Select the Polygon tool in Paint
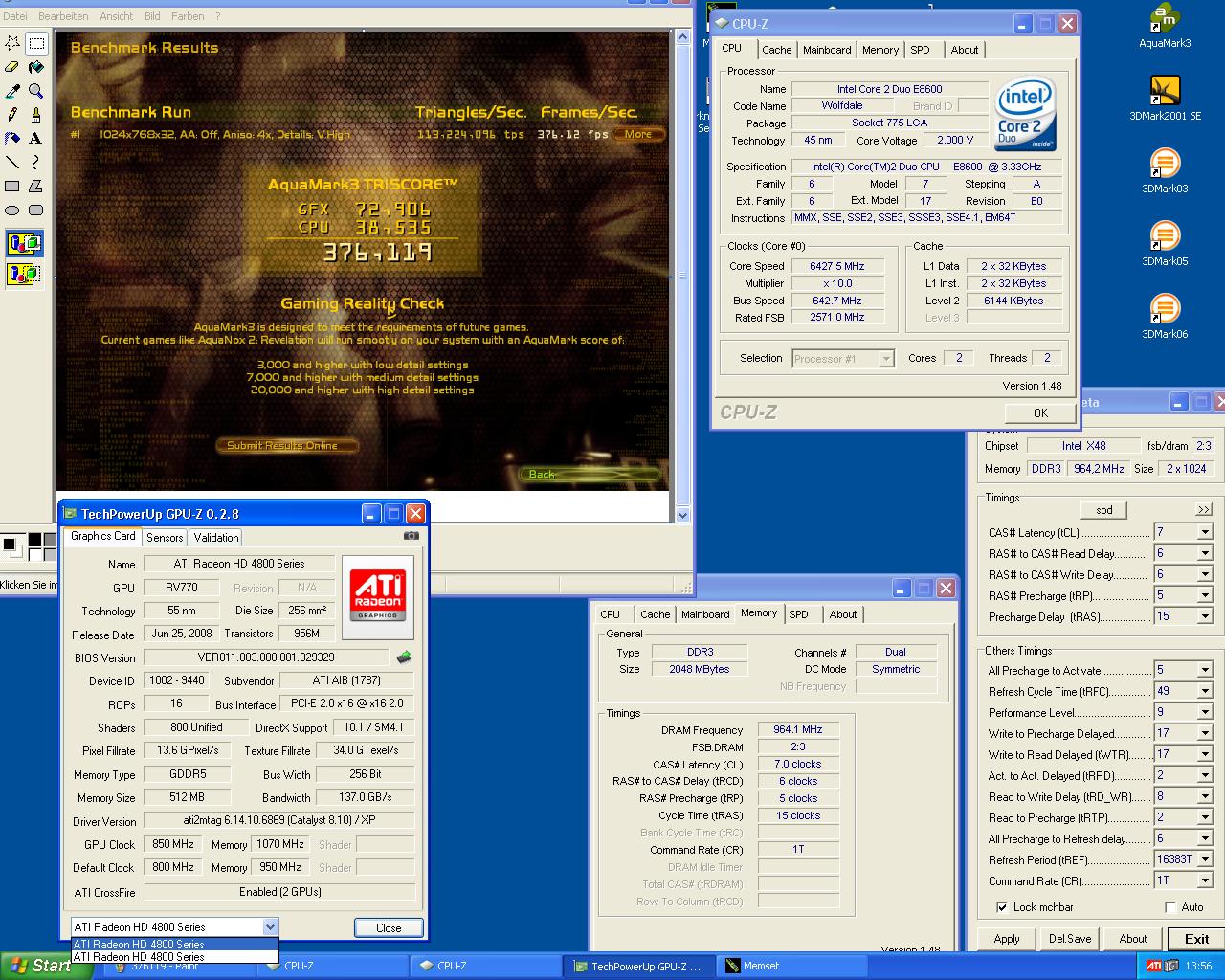This screenshot has width=1225, height=980. point(36,187)
